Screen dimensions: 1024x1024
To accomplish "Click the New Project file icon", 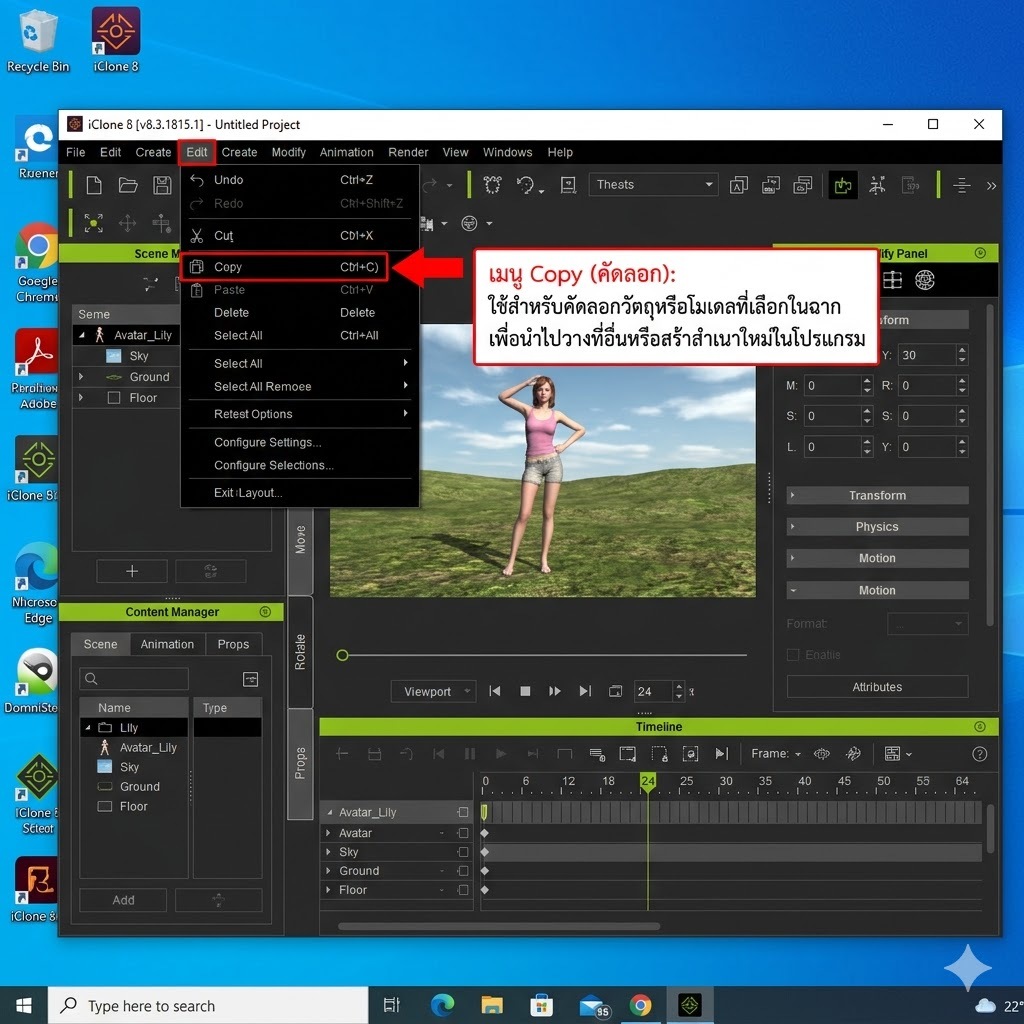I will point(94,185).
